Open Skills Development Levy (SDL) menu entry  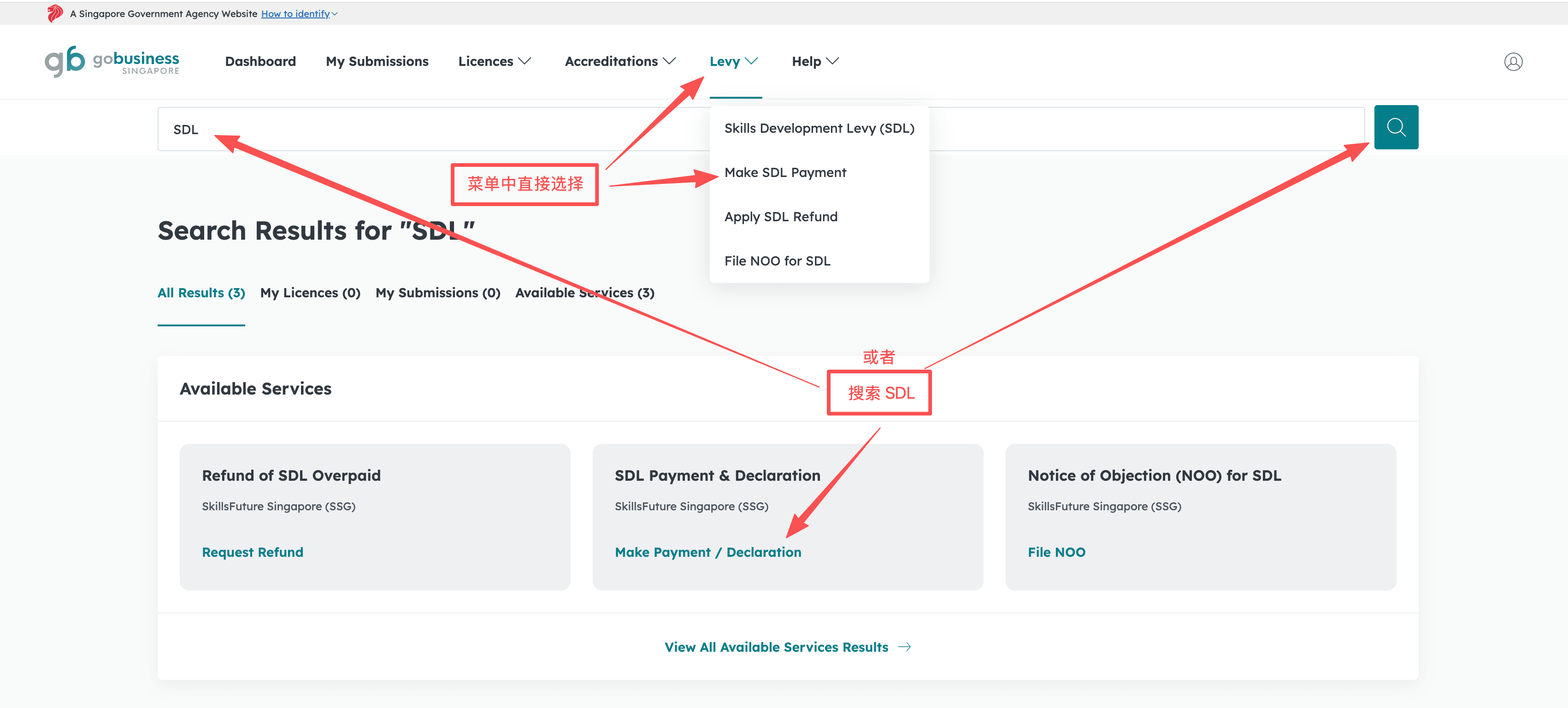[819, 129]
